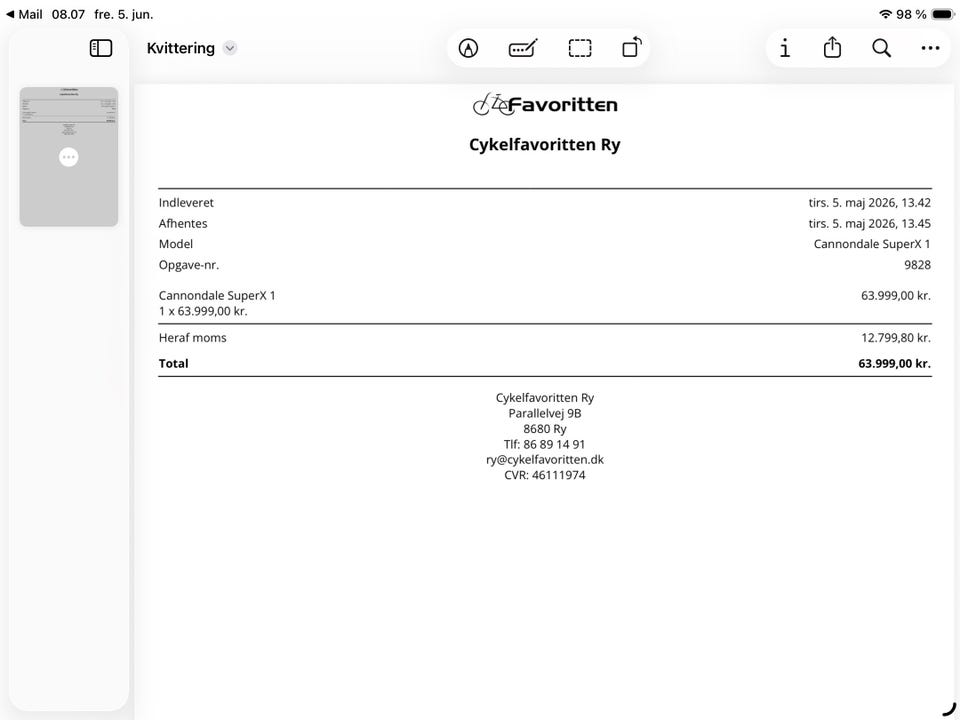Select the line item price 63.999,00 kr.

pos(896,296)
